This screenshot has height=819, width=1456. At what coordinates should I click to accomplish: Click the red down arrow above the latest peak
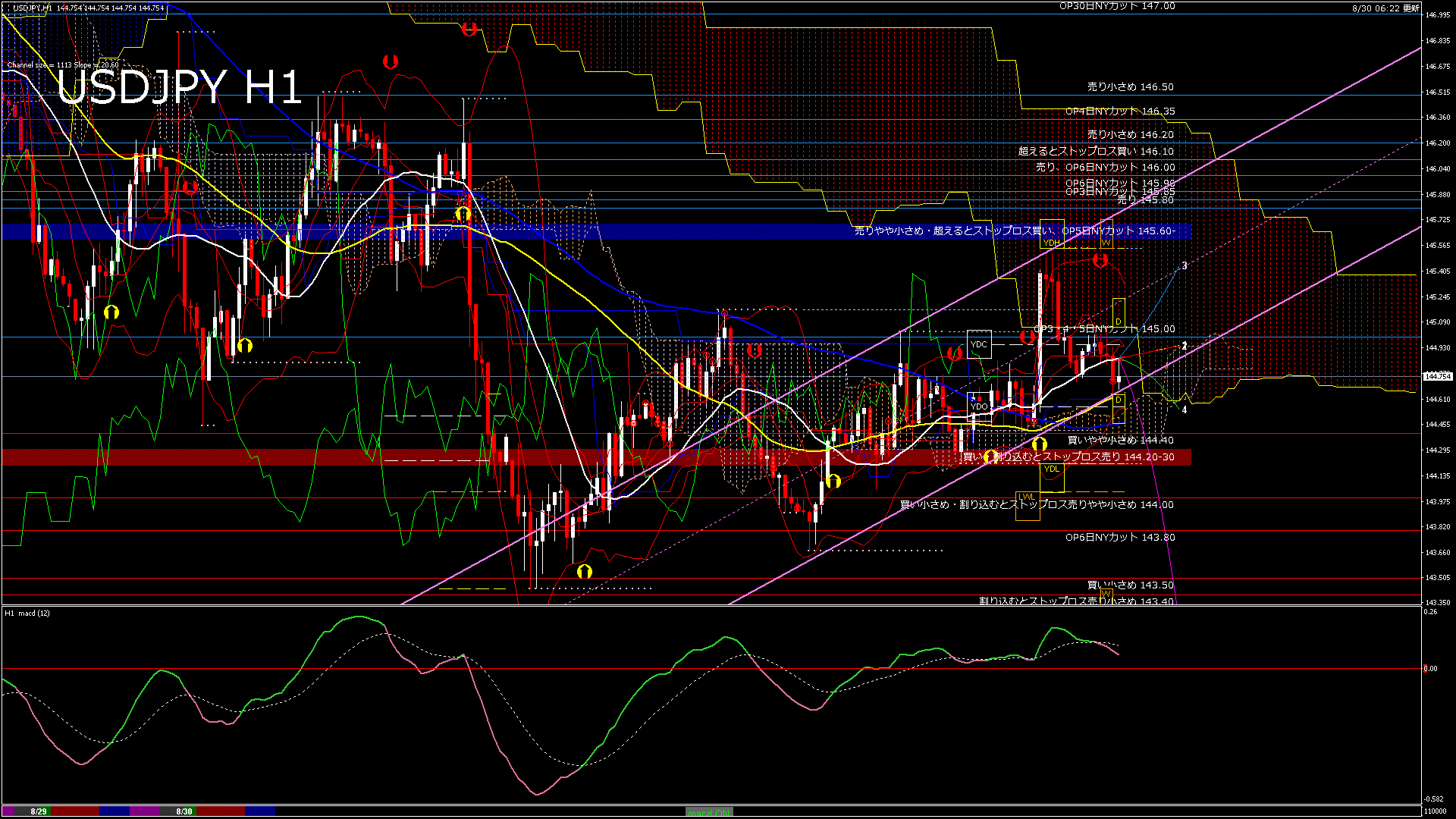[x=1100, y=261]
